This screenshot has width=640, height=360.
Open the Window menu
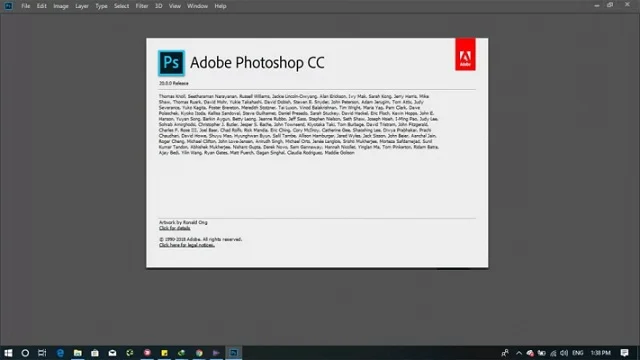tap(198, 6)
